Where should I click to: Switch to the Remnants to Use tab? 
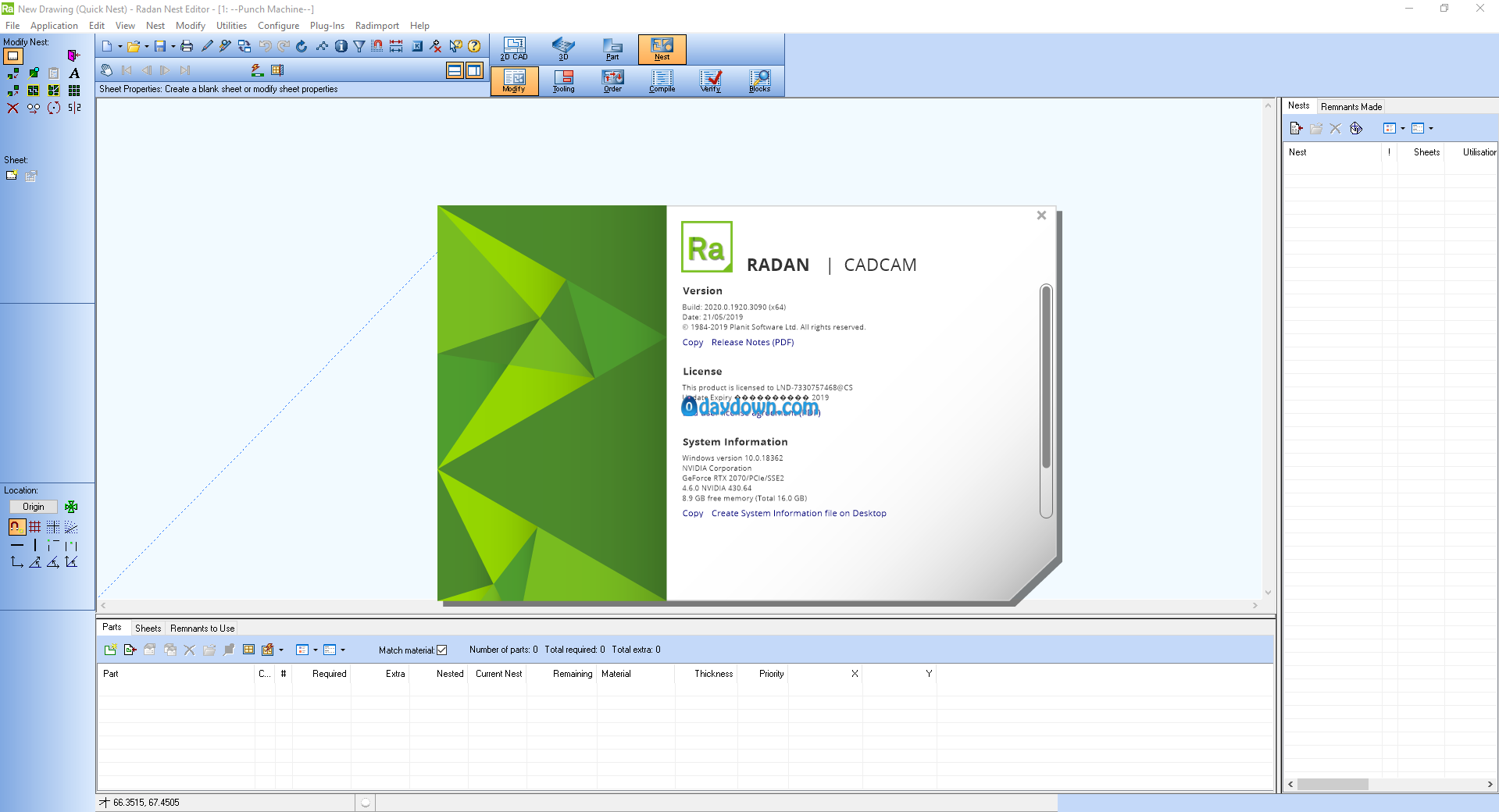pyautogui.click(x=202, y=629)
